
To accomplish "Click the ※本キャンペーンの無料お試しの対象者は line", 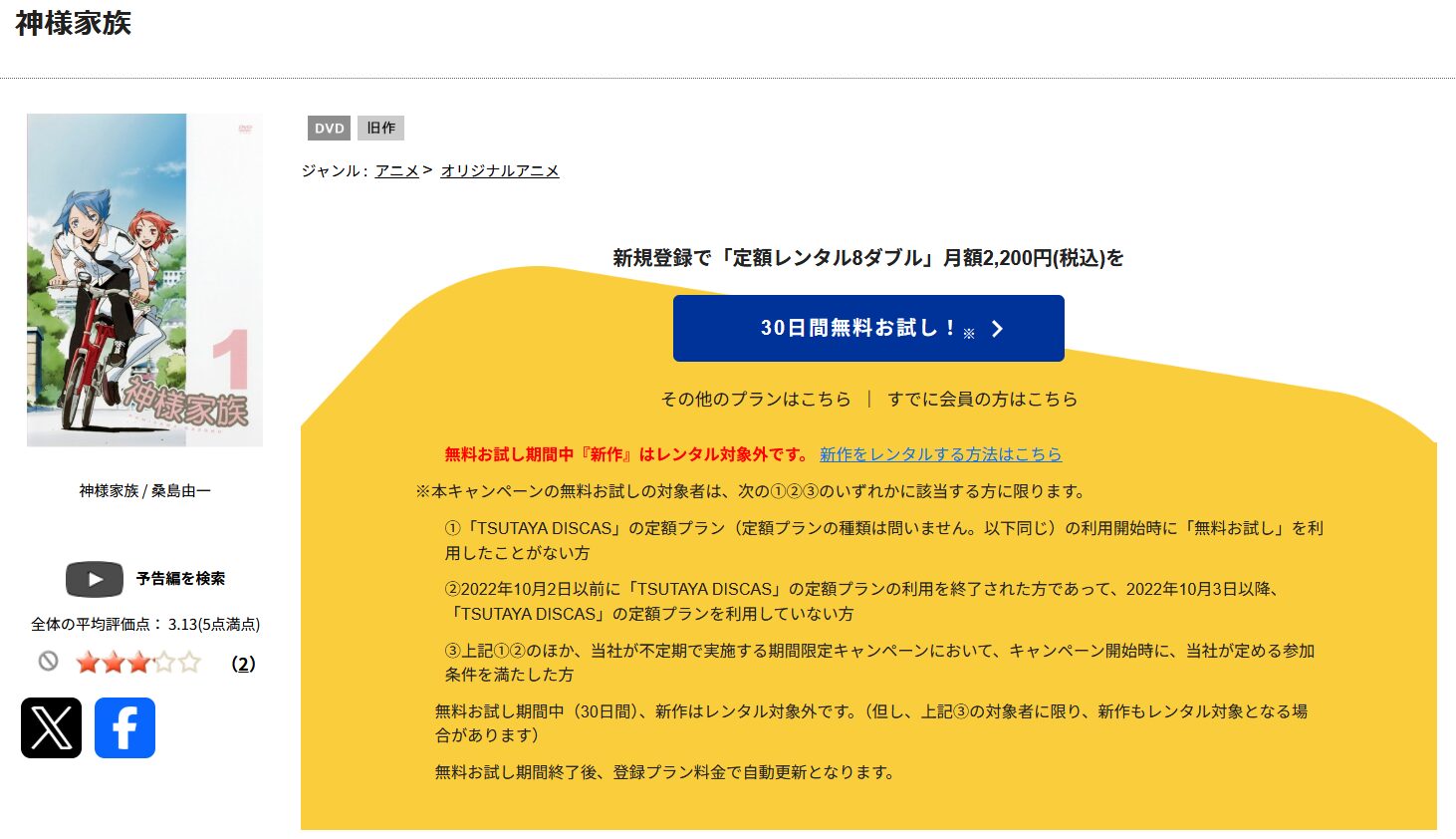I will [x=751, y=491].
